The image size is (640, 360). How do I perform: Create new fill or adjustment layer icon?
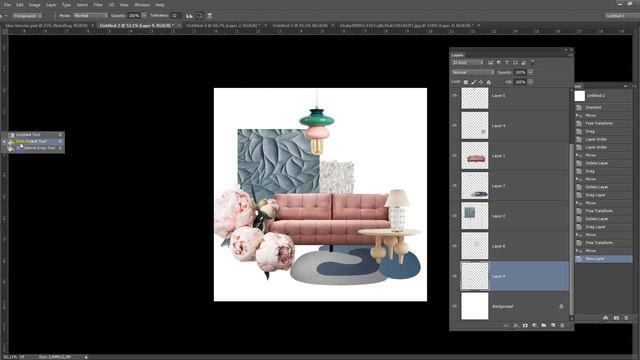pyautogui.click(x=535, y=325)
